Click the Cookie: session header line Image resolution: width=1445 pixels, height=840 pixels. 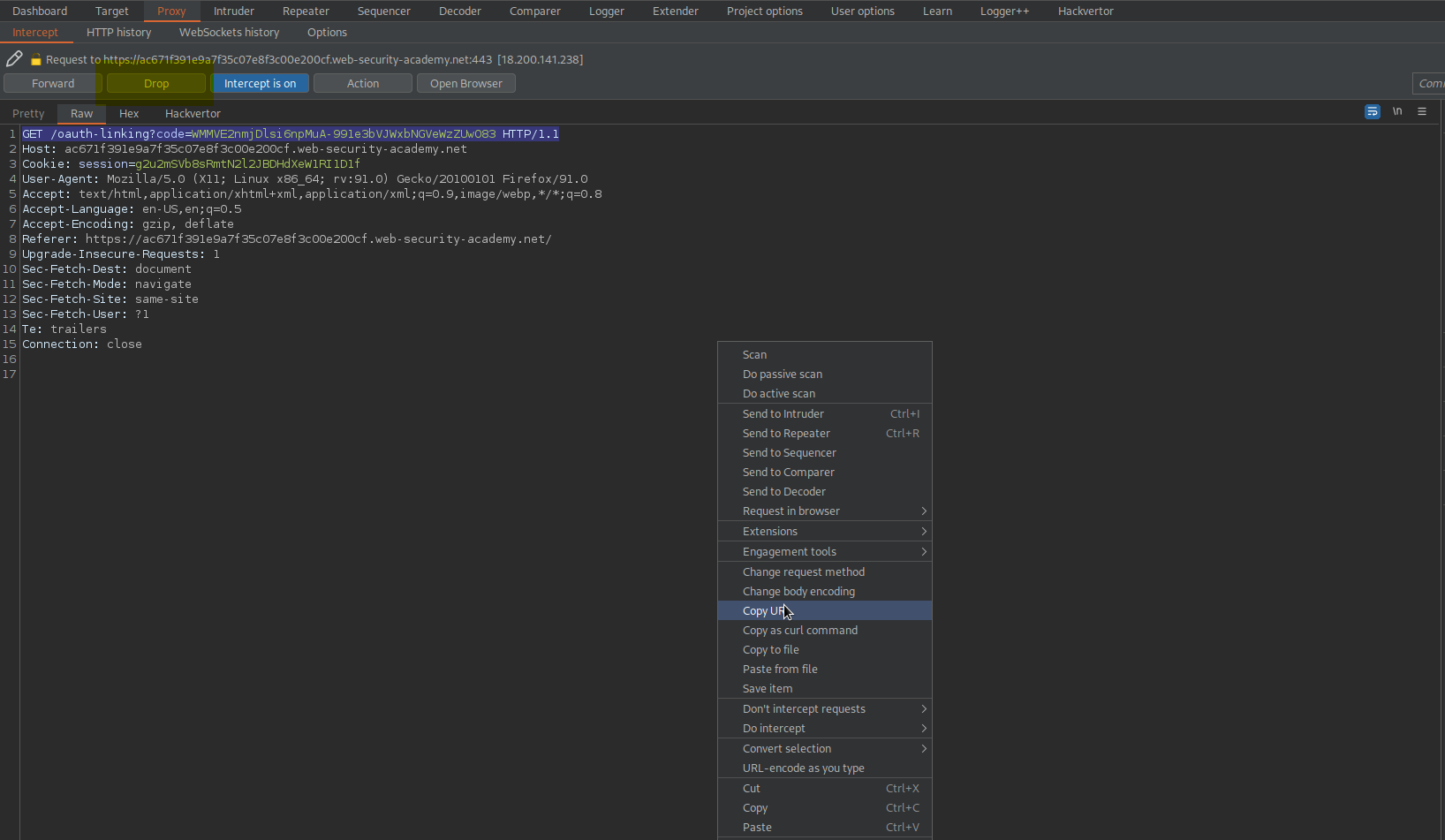tap(191, 164)
